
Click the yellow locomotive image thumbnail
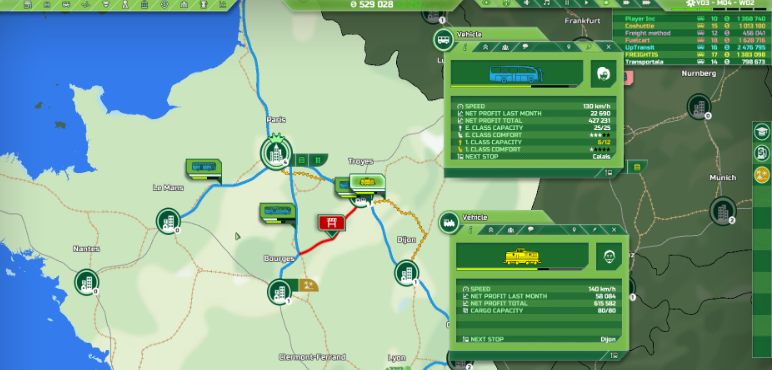522,256
